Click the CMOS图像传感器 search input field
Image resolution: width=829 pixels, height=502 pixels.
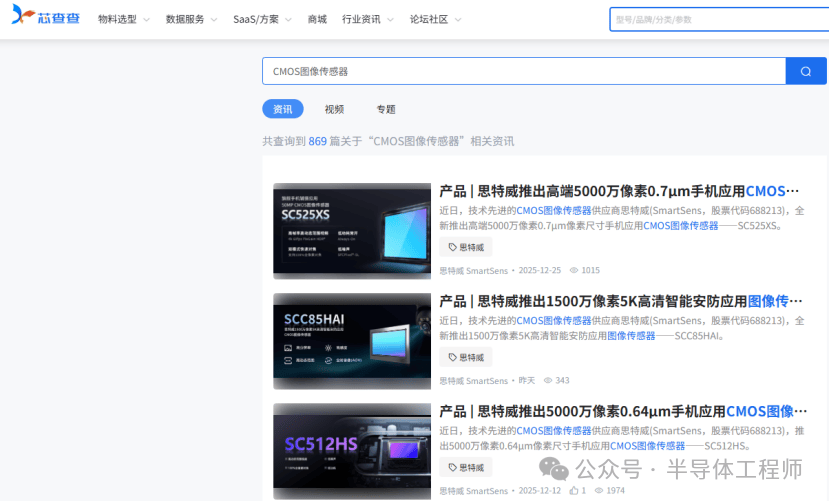524,71
